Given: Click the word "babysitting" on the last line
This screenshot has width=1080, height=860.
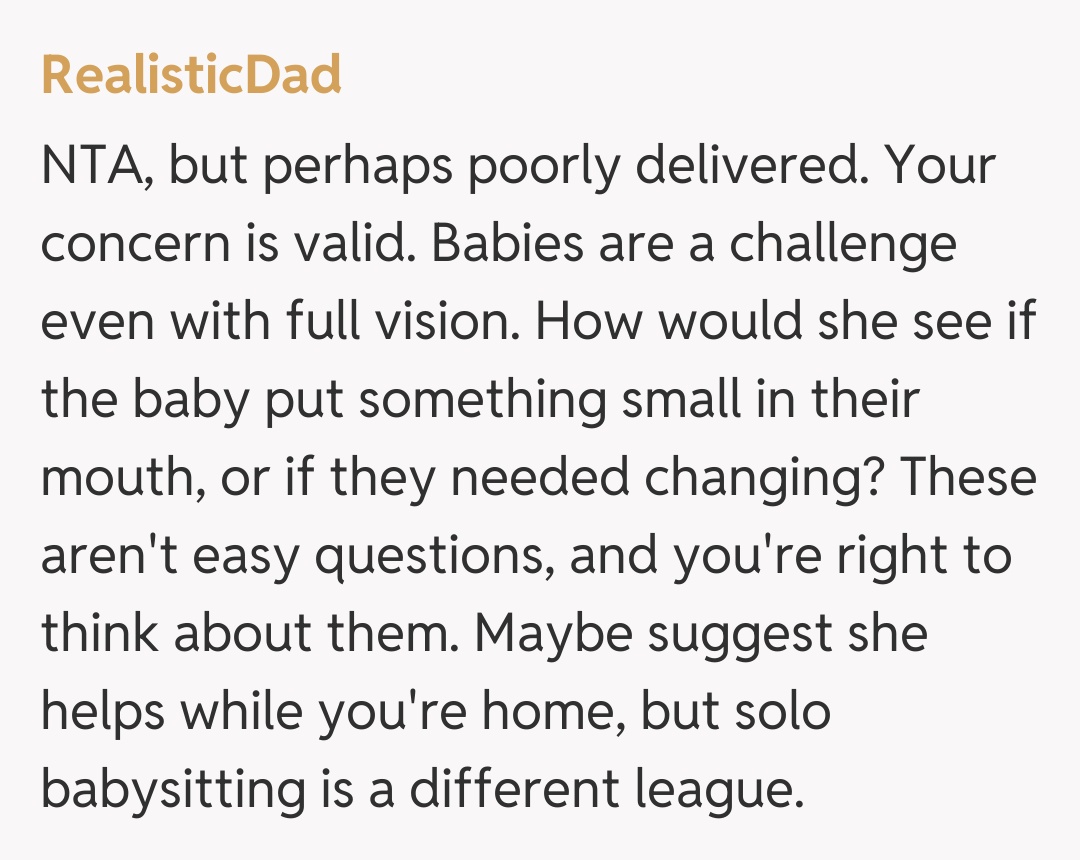Looking at the screenshot, I should click(x=173, y=790).
